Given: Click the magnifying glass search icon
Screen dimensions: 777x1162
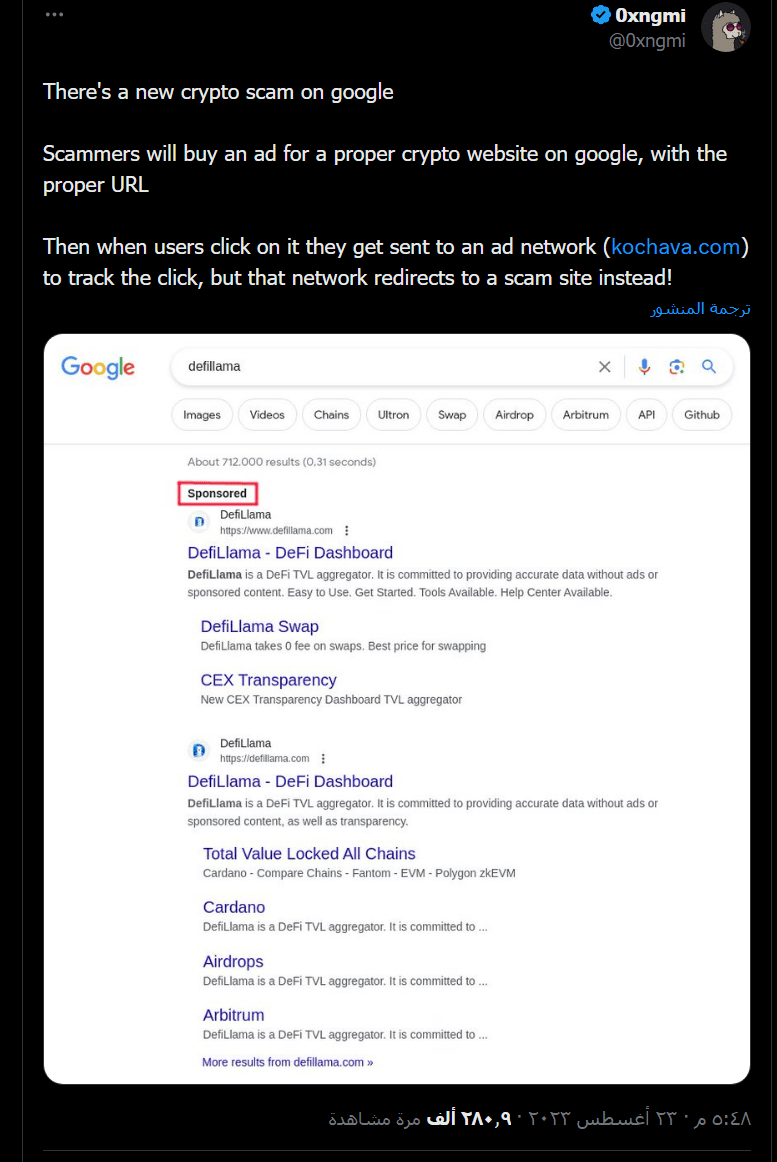Looking at the screenshot, I should pyautogui.click(x=709, y=366).
